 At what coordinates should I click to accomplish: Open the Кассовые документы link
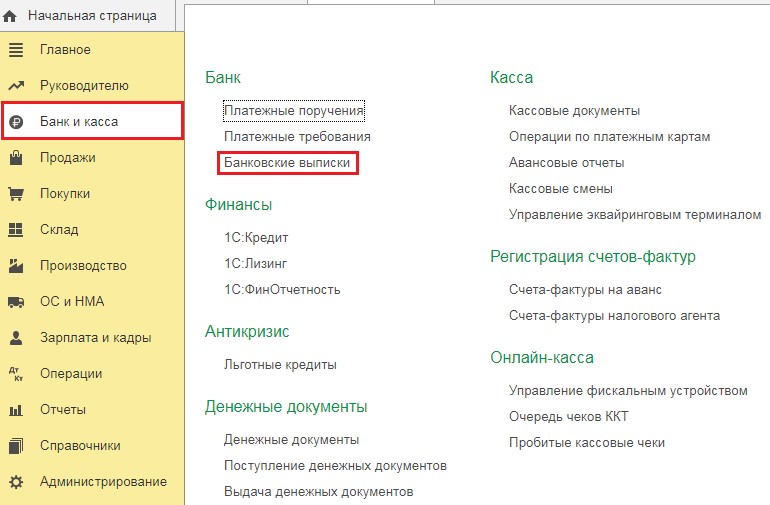pos(574,111)
